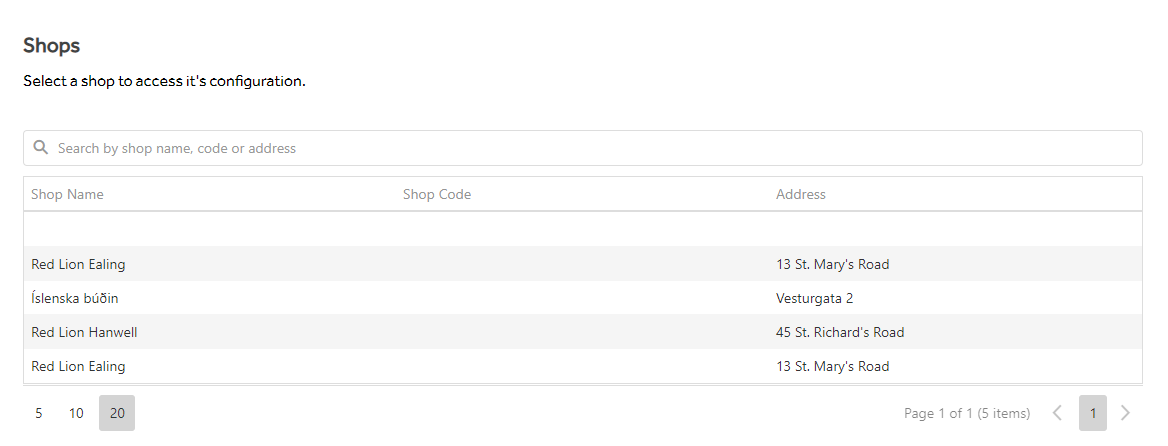Set page size to 10 items

point(76,413)
